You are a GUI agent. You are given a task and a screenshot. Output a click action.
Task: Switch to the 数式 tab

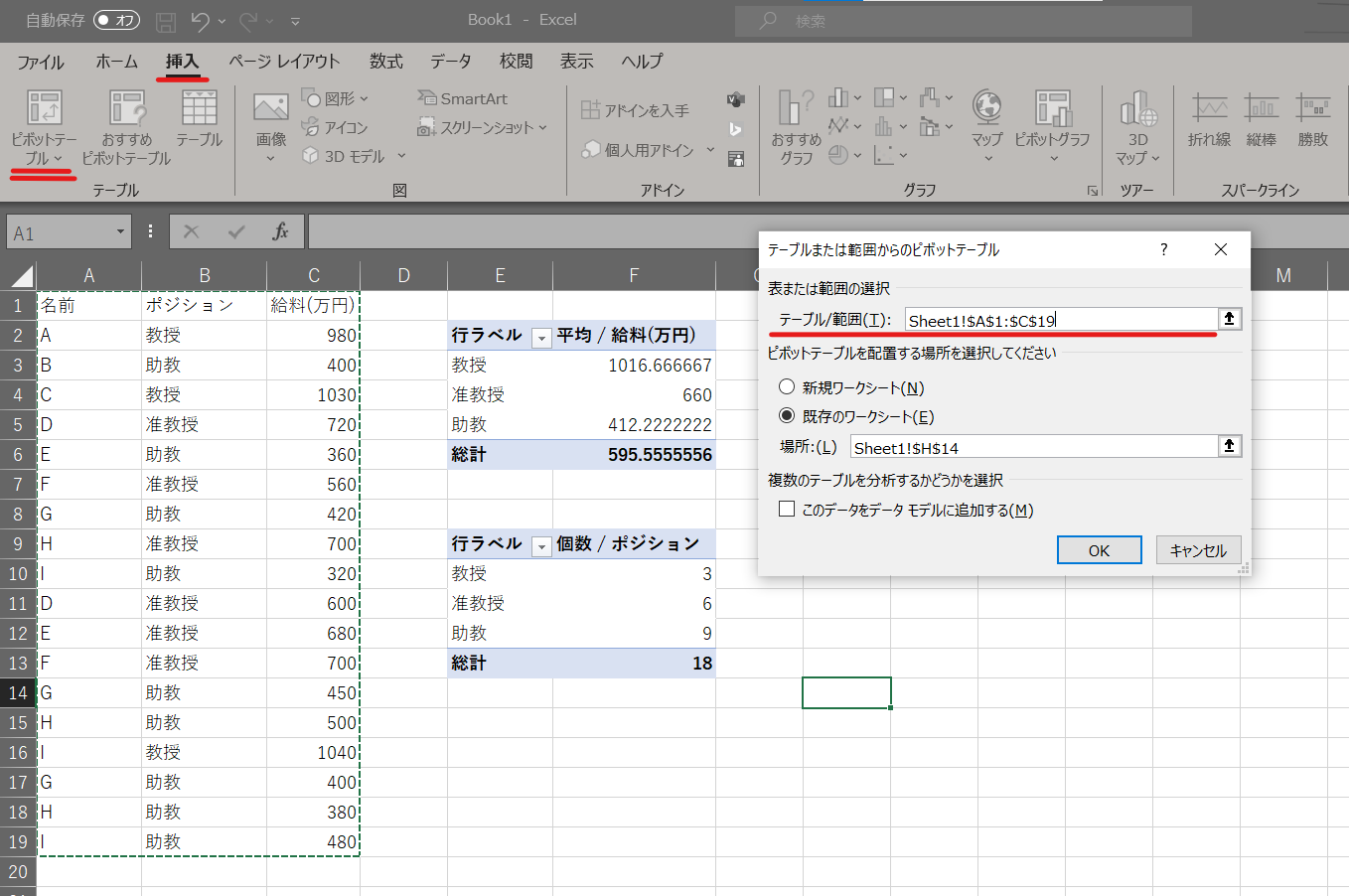point(386,62)
